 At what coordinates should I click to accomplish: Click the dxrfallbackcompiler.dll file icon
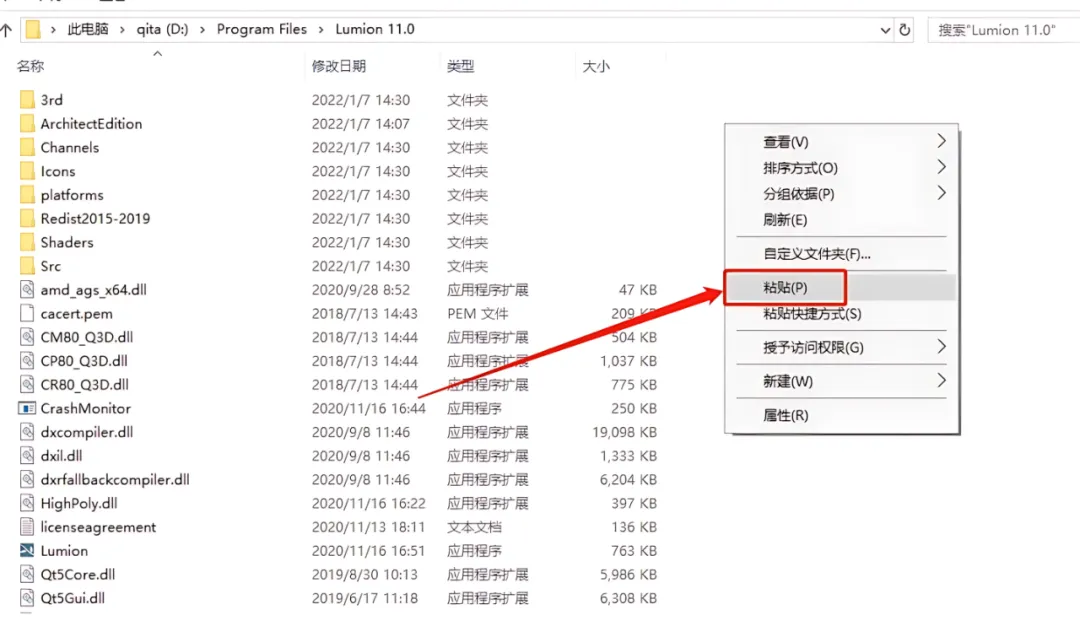(27, 480)
